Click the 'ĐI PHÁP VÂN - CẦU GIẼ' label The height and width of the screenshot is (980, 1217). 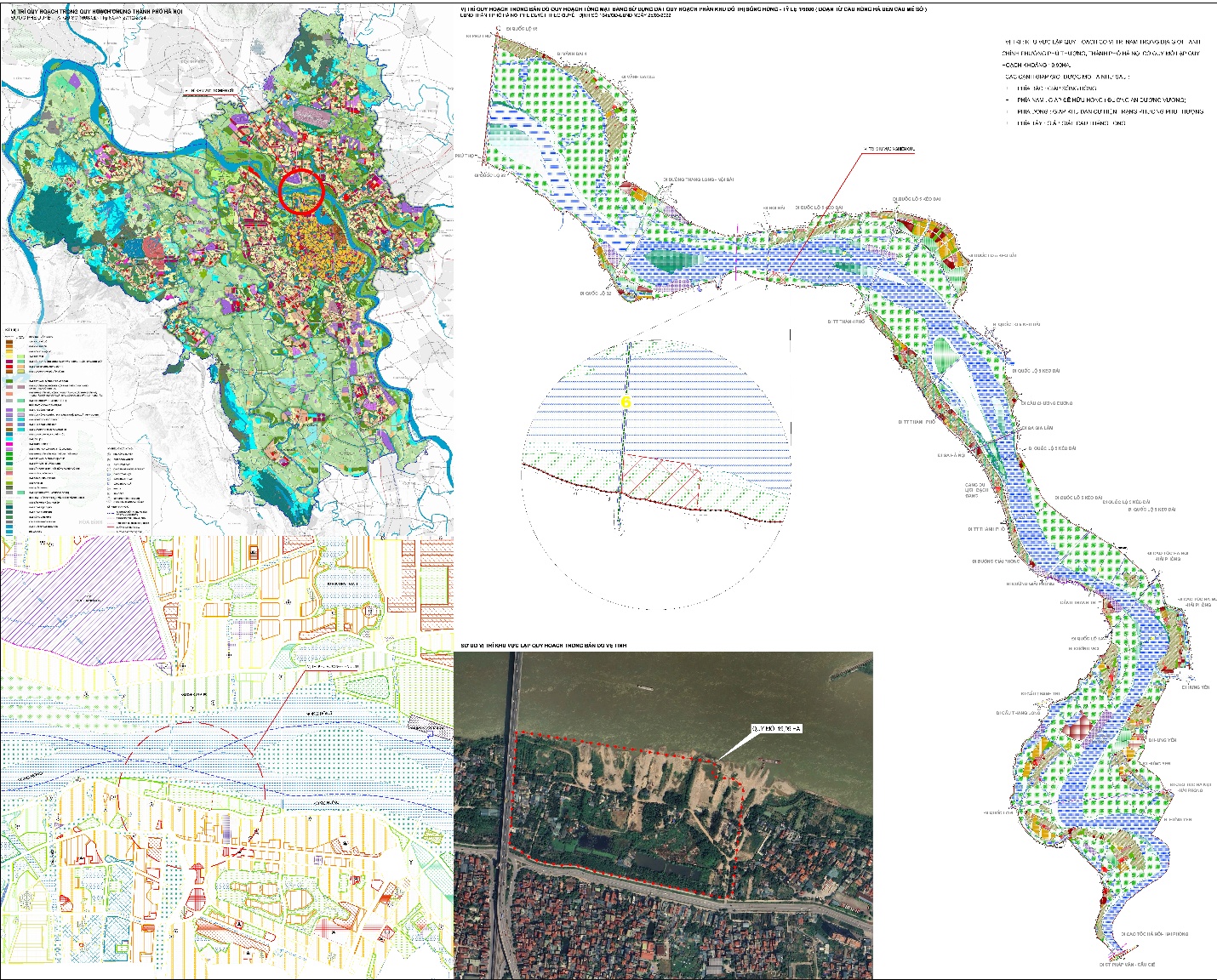[1126, 965]
